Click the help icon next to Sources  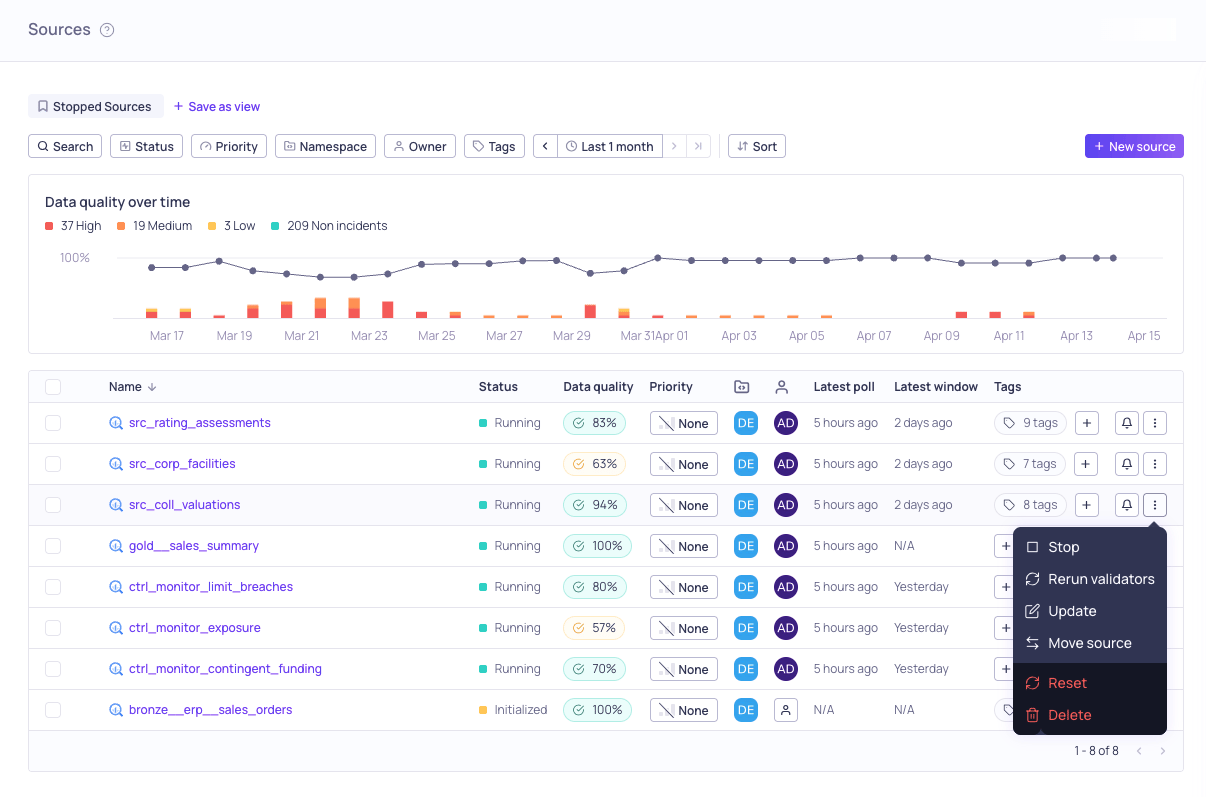(x=107, y=30)
